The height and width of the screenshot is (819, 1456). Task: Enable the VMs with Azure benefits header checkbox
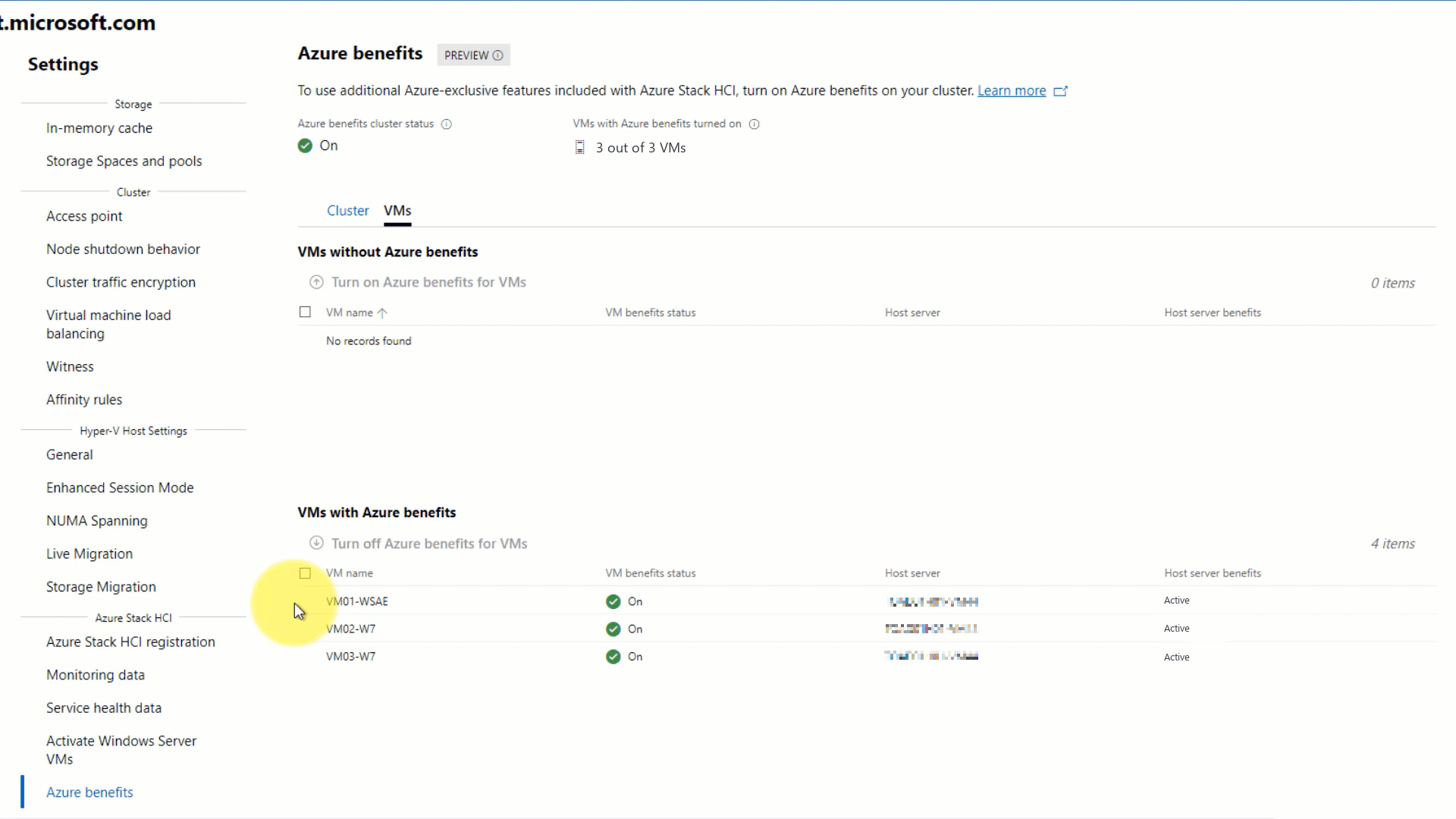click(x=305, y=572)
